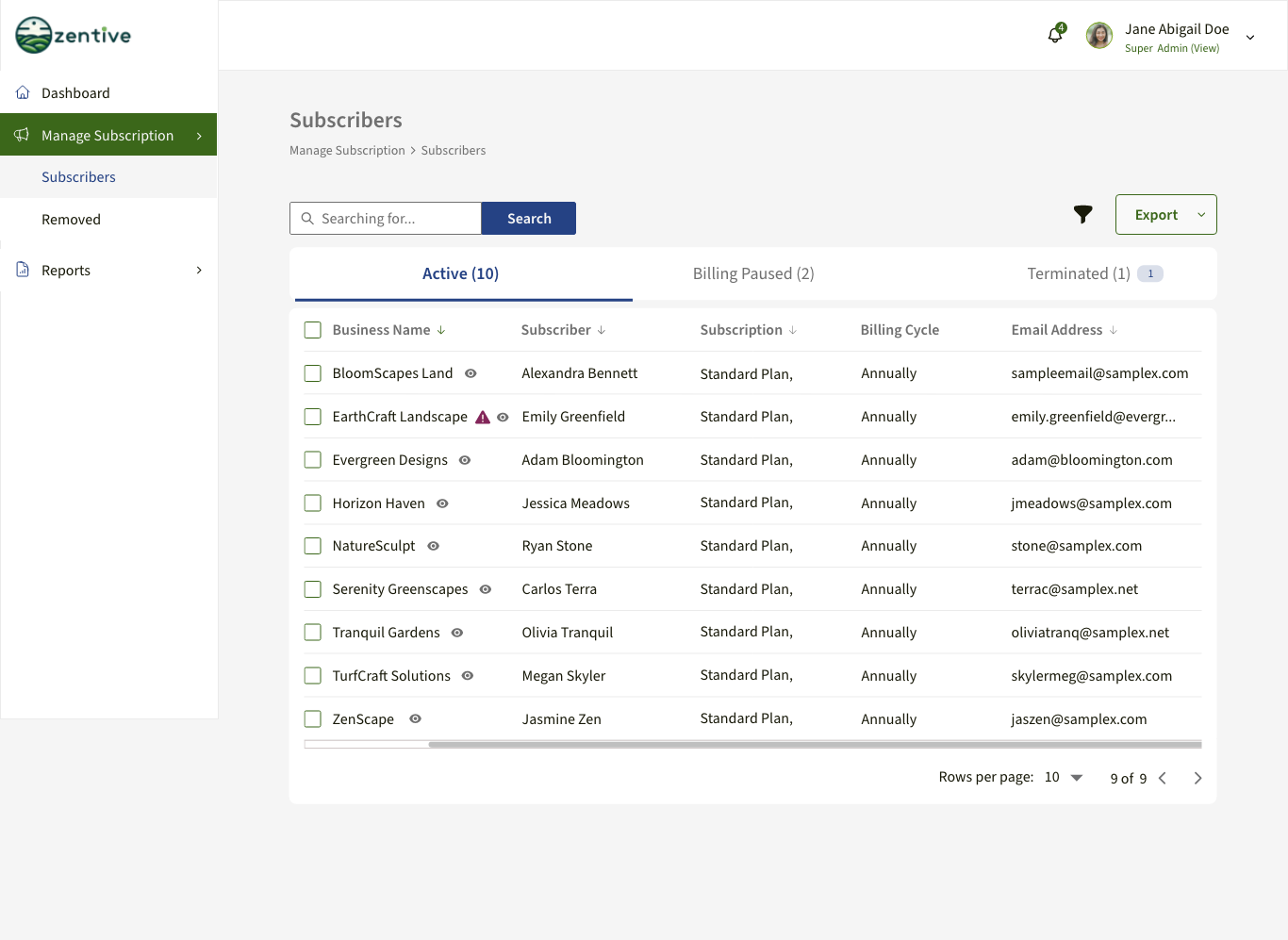Go to next page arrow
The image size is (1288, 940).
1197,778
